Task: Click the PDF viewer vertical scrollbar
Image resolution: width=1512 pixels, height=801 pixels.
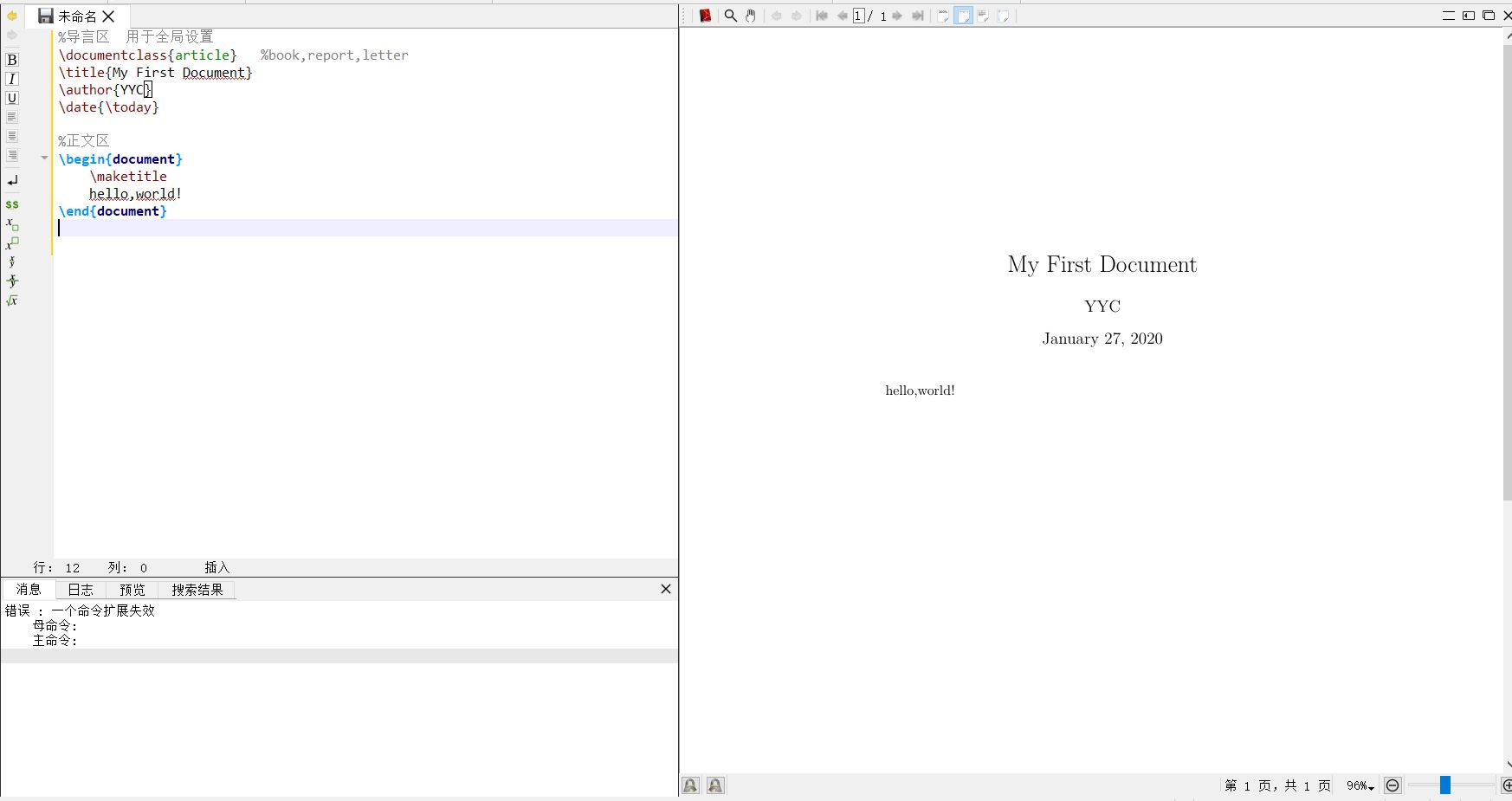Action: click(1508, 273)
